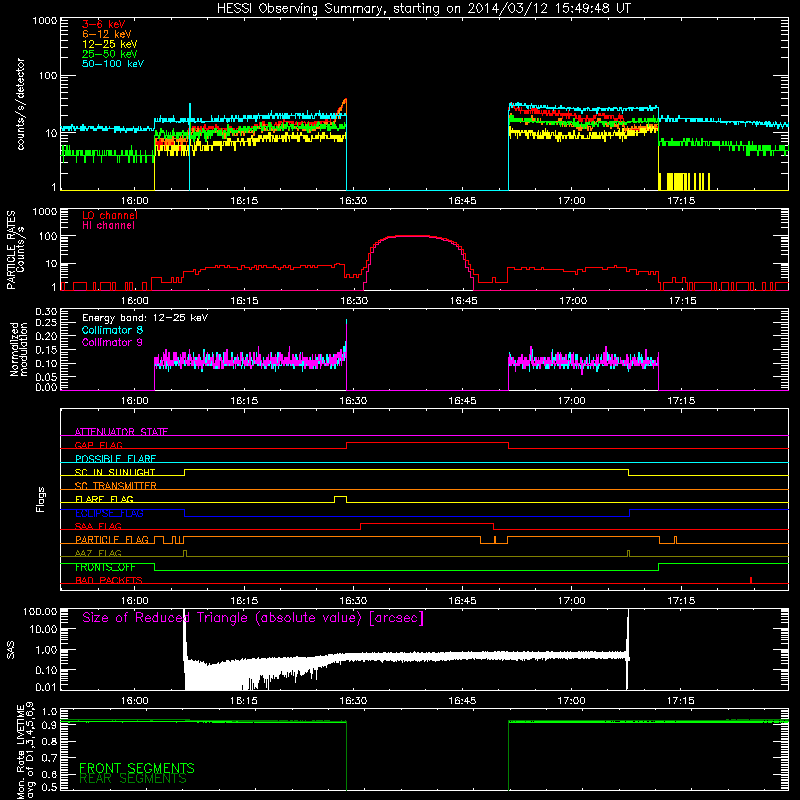Click the 16:15 tick label under the modulation panel
Viewport: 800px width, 800px height.
(x=244, y=401)
